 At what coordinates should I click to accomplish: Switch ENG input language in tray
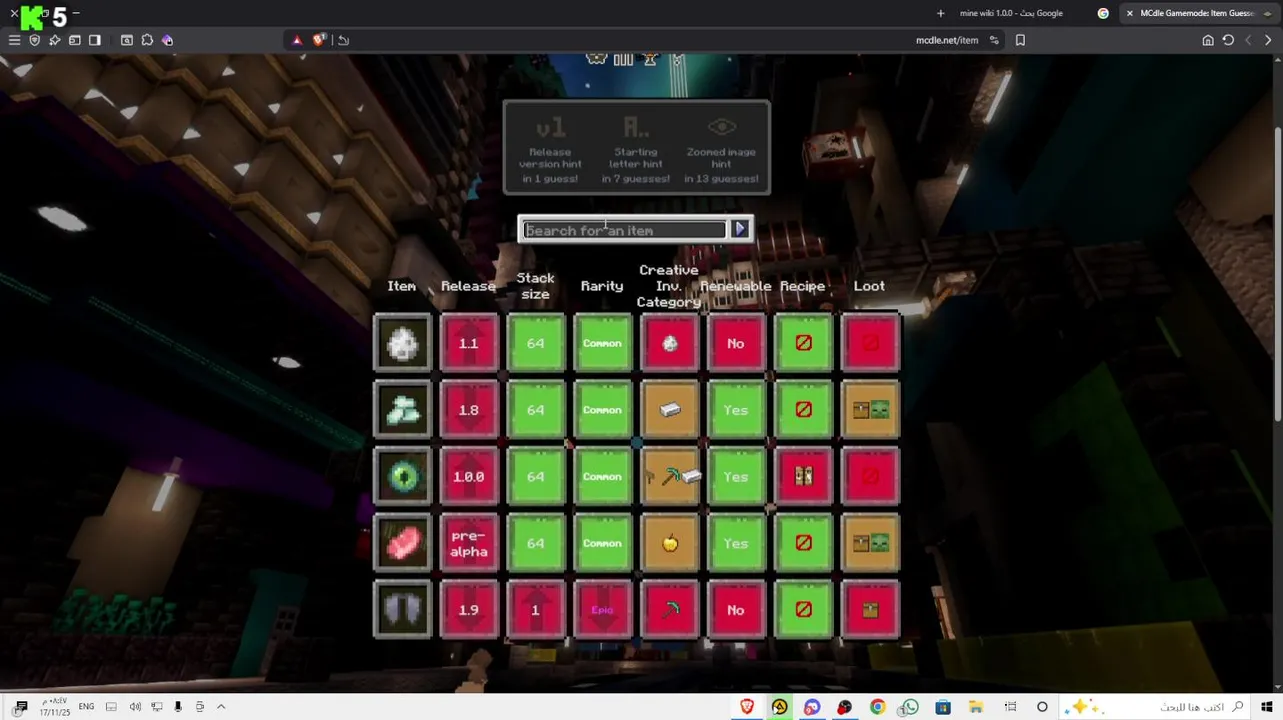pyautogui.click(x=86, y=707)
